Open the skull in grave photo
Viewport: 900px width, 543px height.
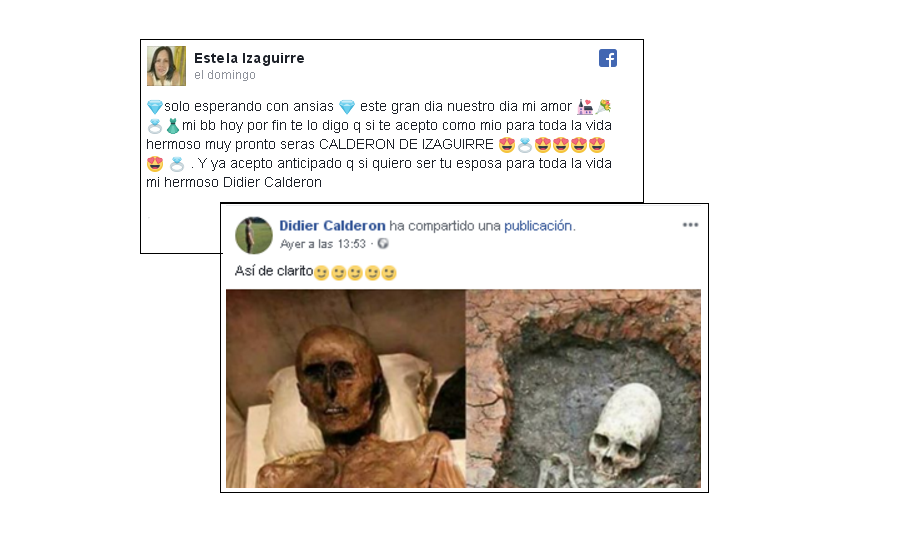tap(583, 389)
